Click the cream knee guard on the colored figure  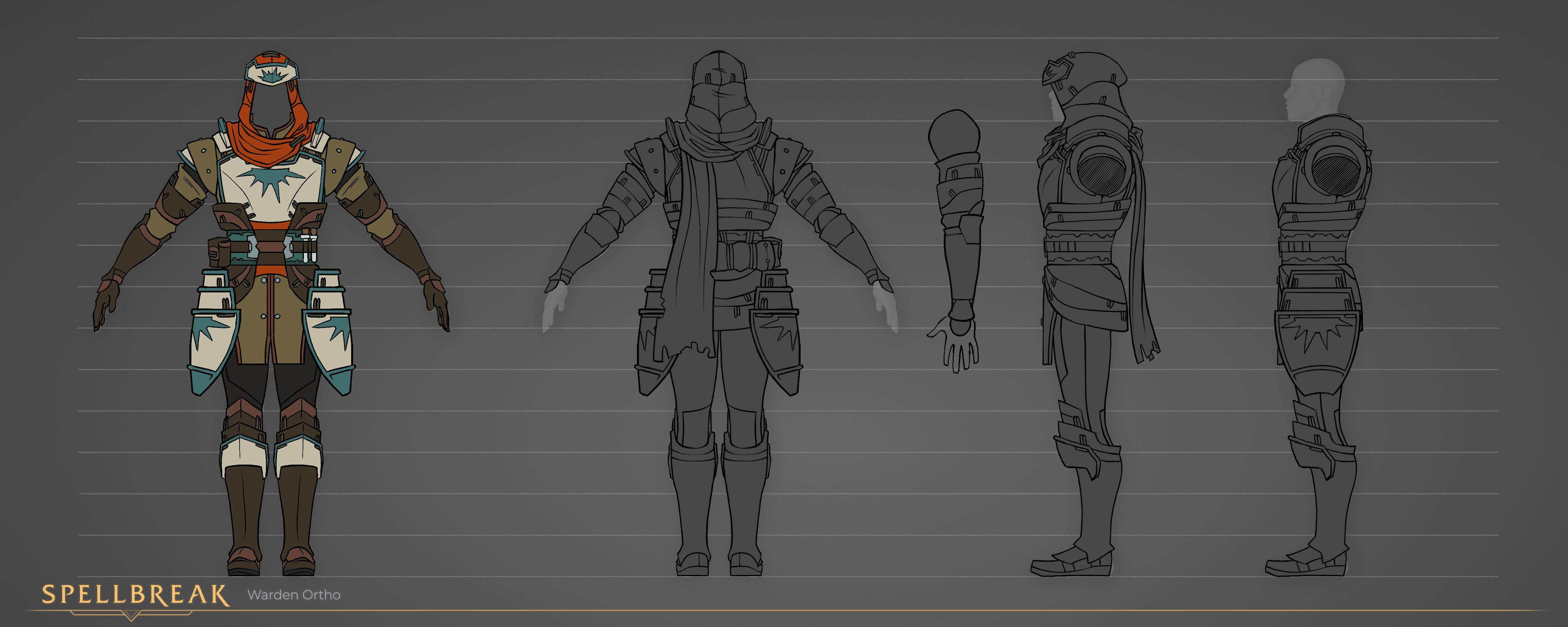[x=243, y=454]
